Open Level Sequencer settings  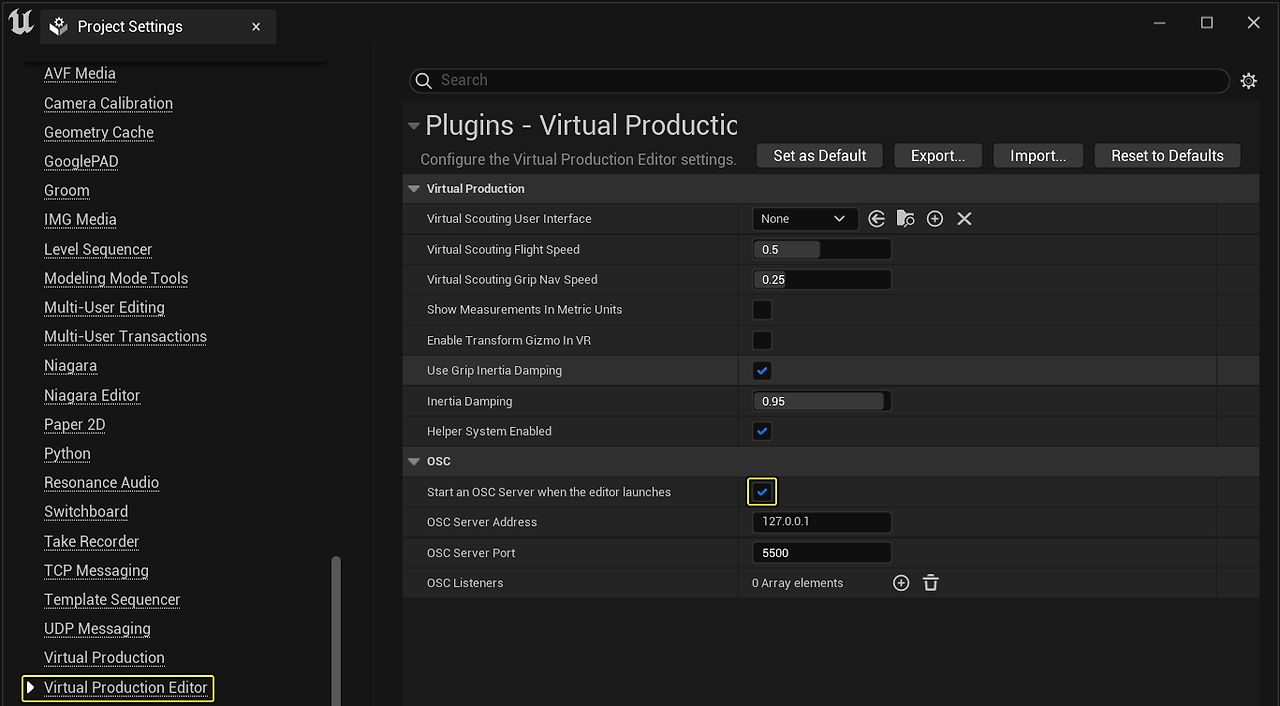98,249
